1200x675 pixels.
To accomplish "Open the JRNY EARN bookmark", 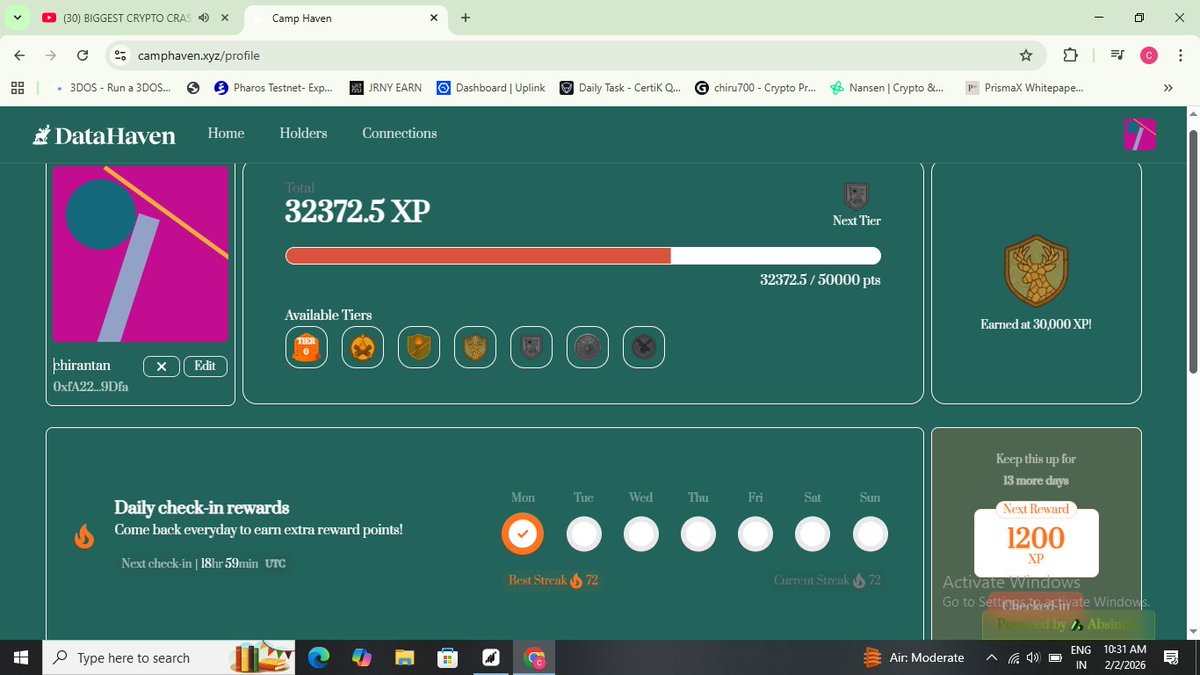I will (386, 88).
